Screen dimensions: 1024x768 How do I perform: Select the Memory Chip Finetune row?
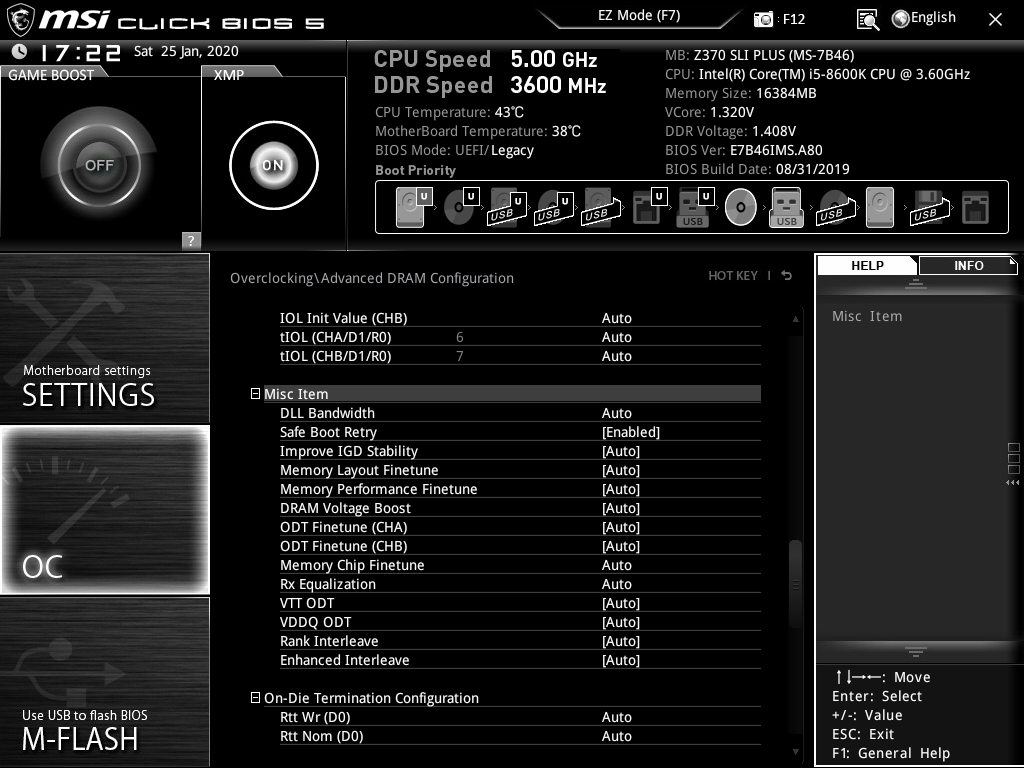(520, 565)
